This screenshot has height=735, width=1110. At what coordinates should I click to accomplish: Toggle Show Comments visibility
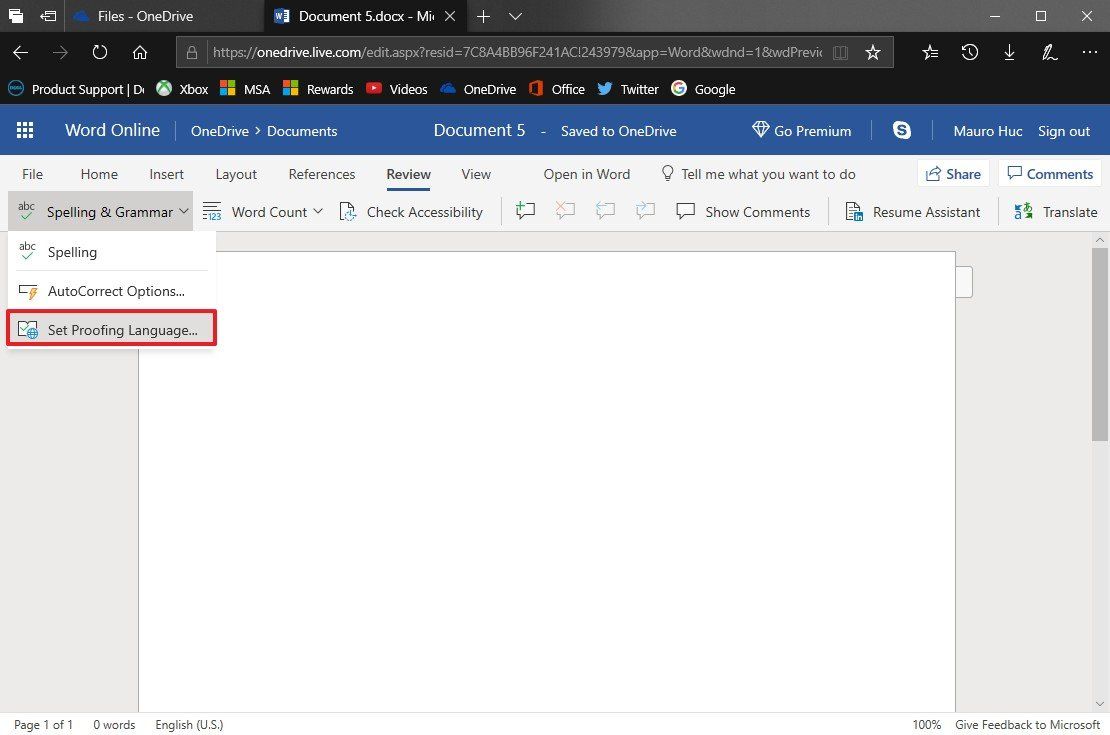point(744,211)
